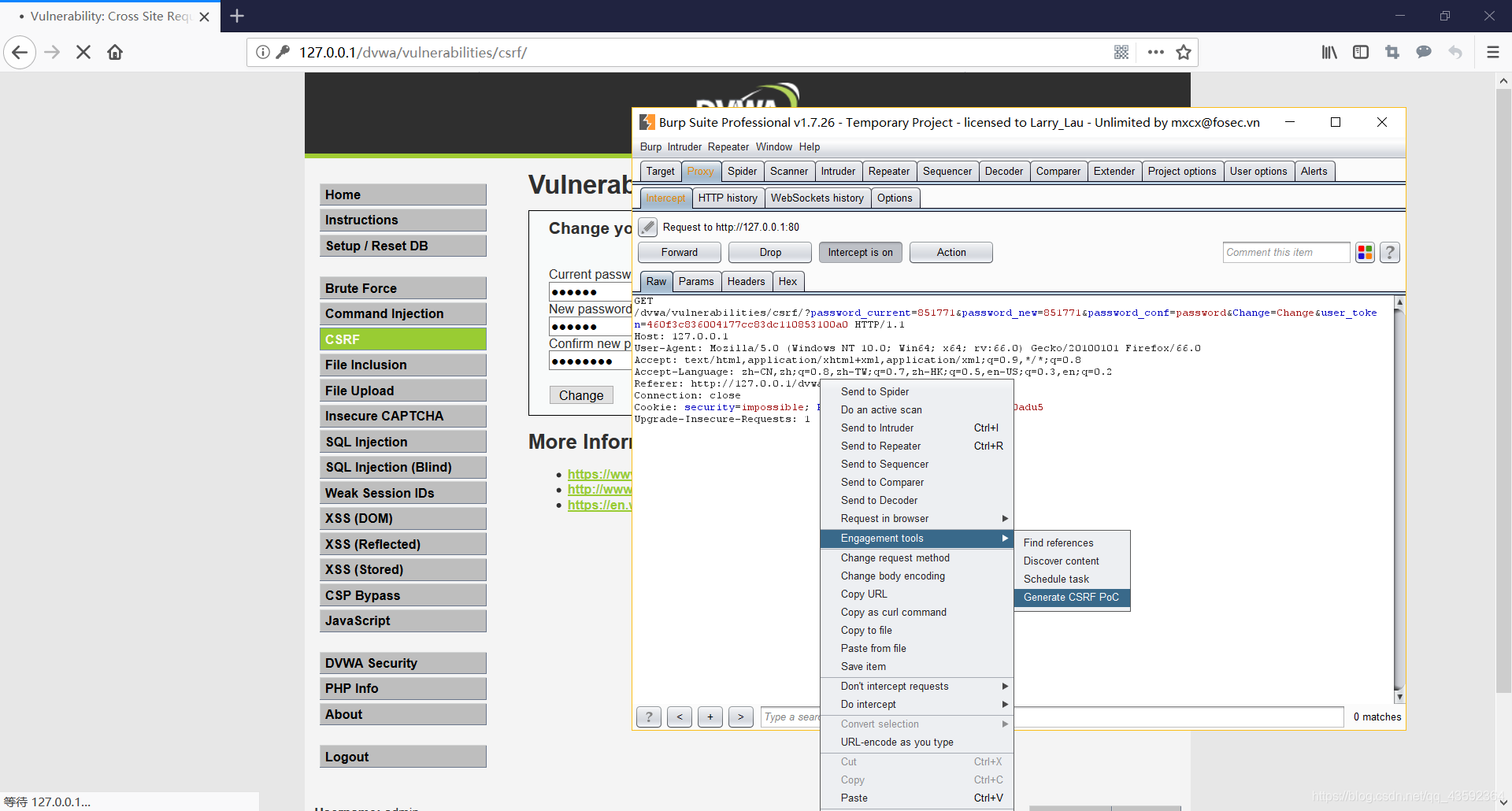Click Logout in DVWA sidebar
This screenshot has height=811, width=1512.
click(x=403, y=757)
